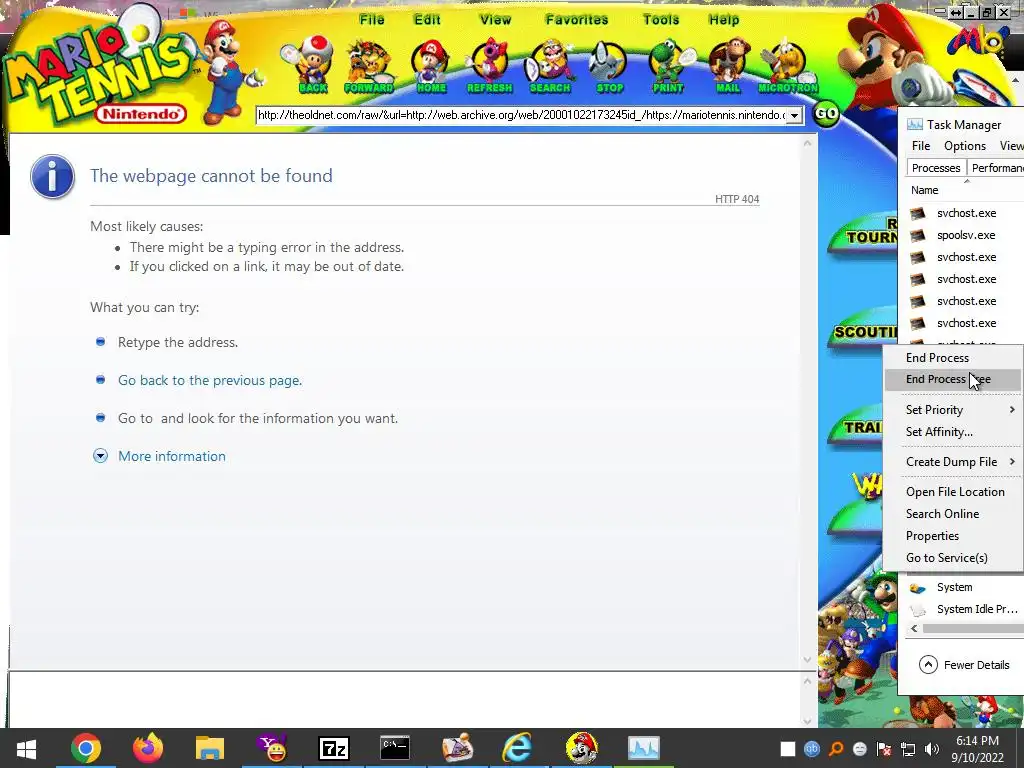1024x768 pixels.
Task: Open the Edit menu of Mario Tennis browser
Action: (x=427, y=20)
